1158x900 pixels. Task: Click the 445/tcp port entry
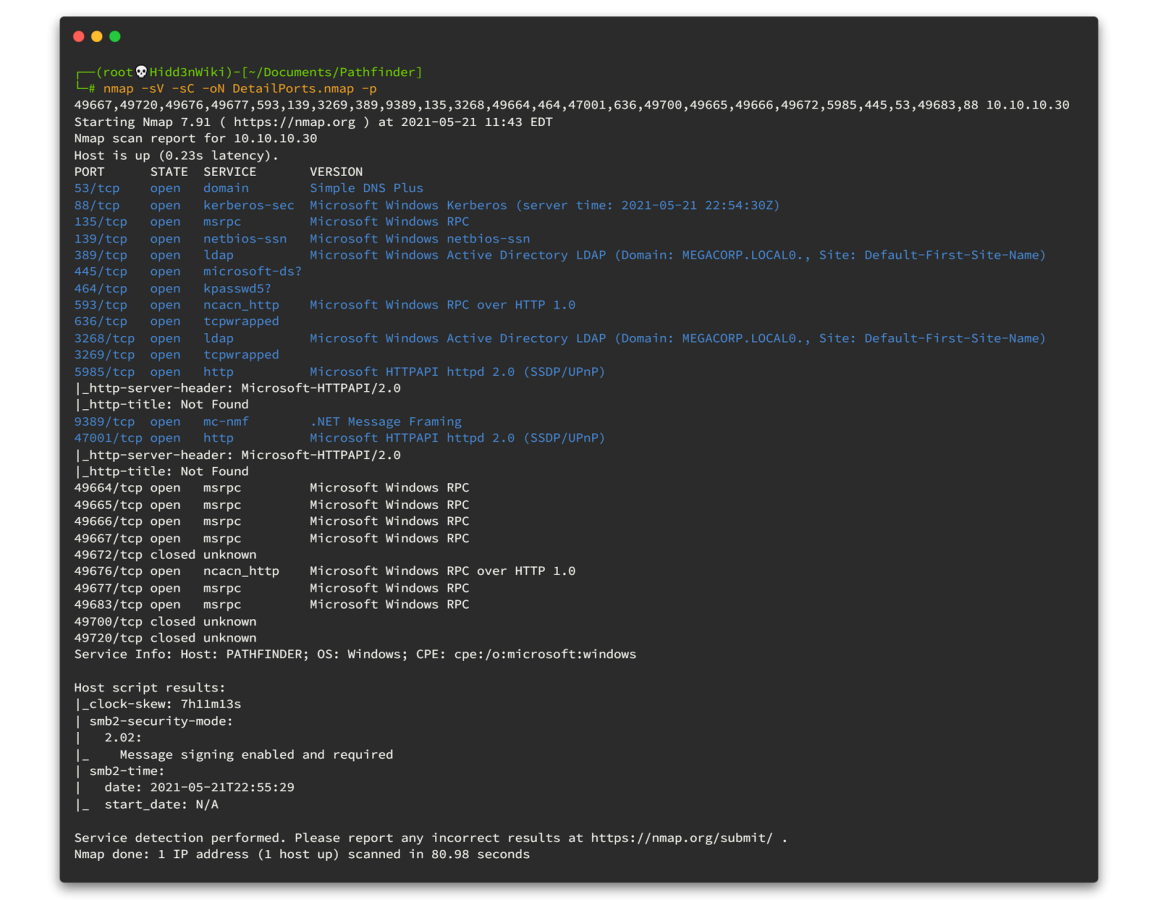click(x=100, y=271)
